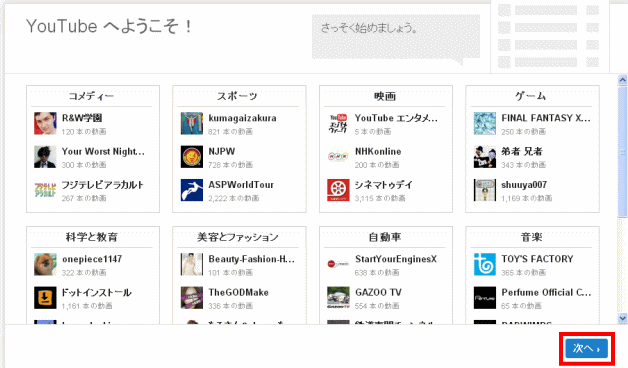Open StartYourEnginesX channel link

tap(396, 259)
